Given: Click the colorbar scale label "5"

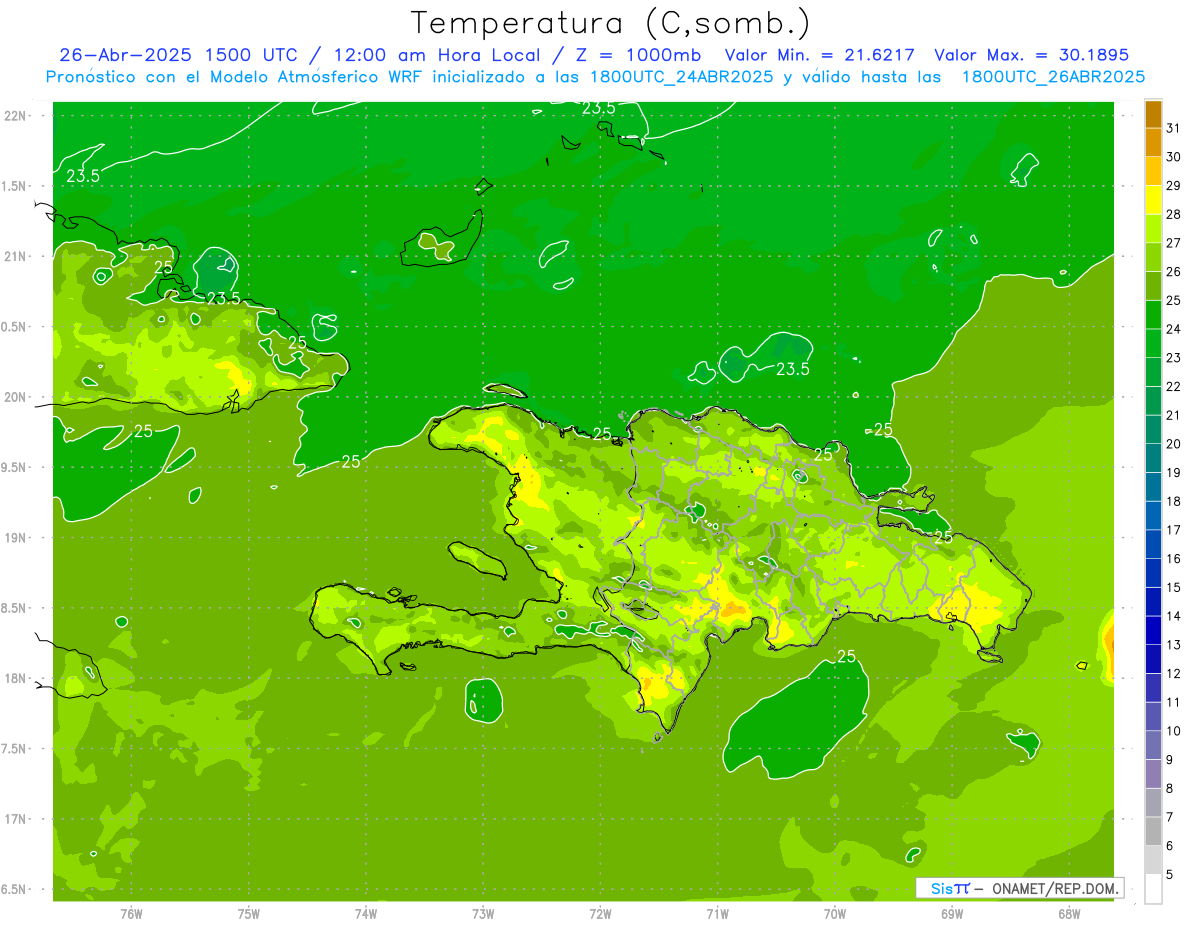Looking at the screenshot, I should [1170, 875].
